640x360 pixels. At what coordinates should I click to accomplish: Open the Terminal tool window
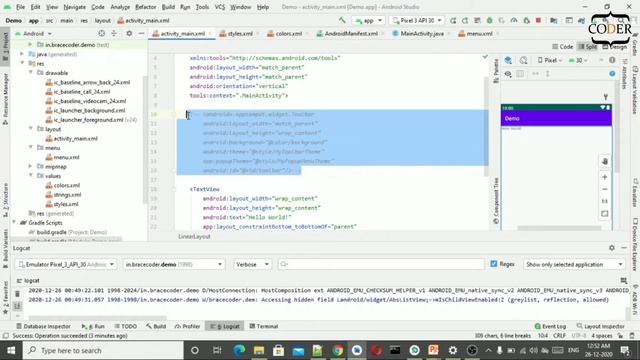tap(264, 326)
